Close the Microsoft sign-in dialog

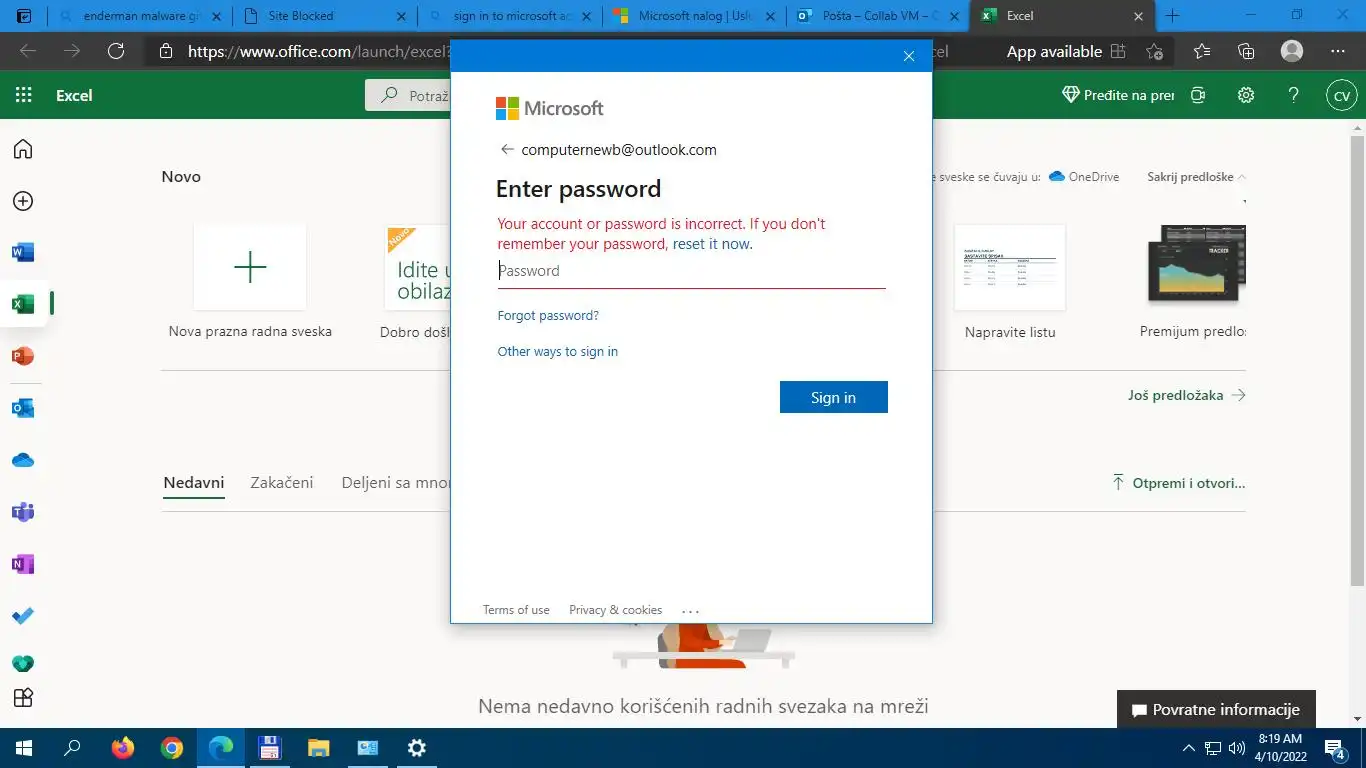click(x=908, y=56)
